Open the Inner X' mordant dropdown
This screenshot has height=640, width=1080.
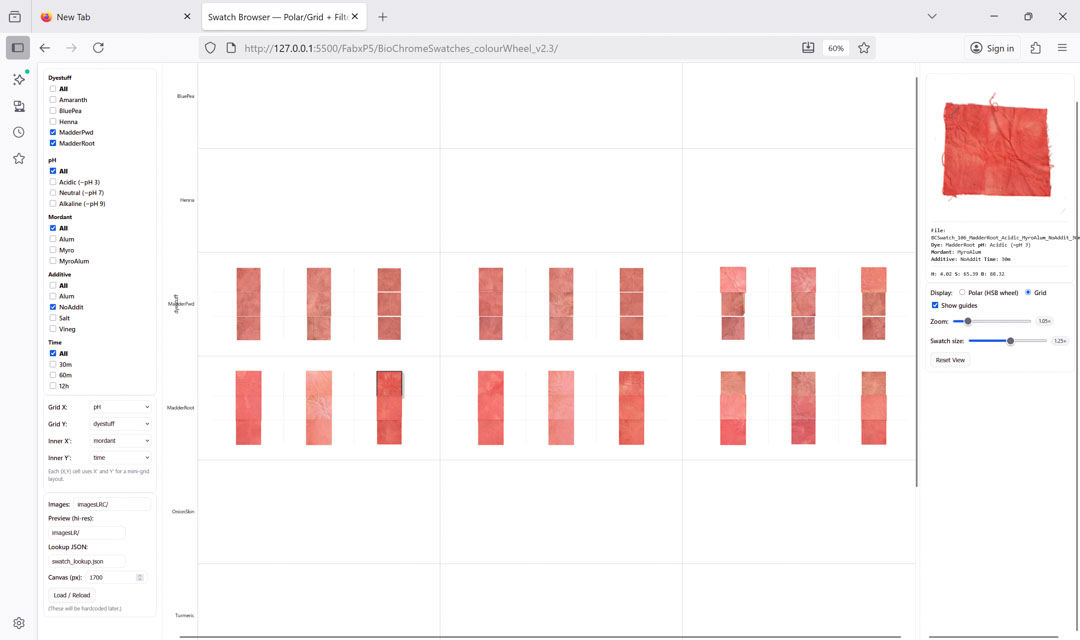click(x=120, y=441)
